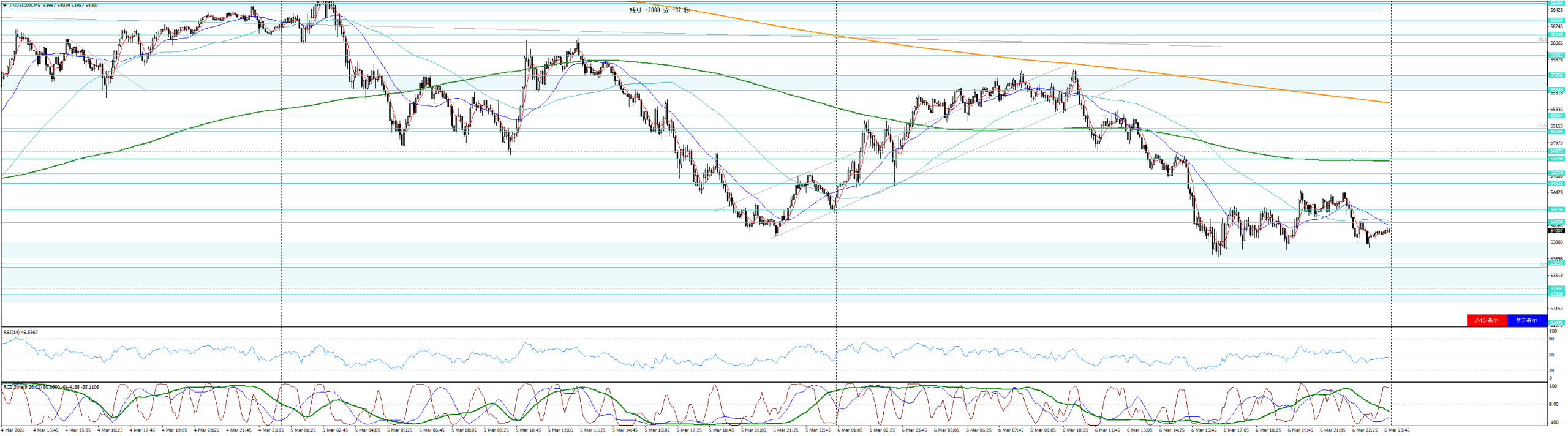Select the 53651 price level tag
Screen dimensions: 1568x436
click(x=1556, y=263)
